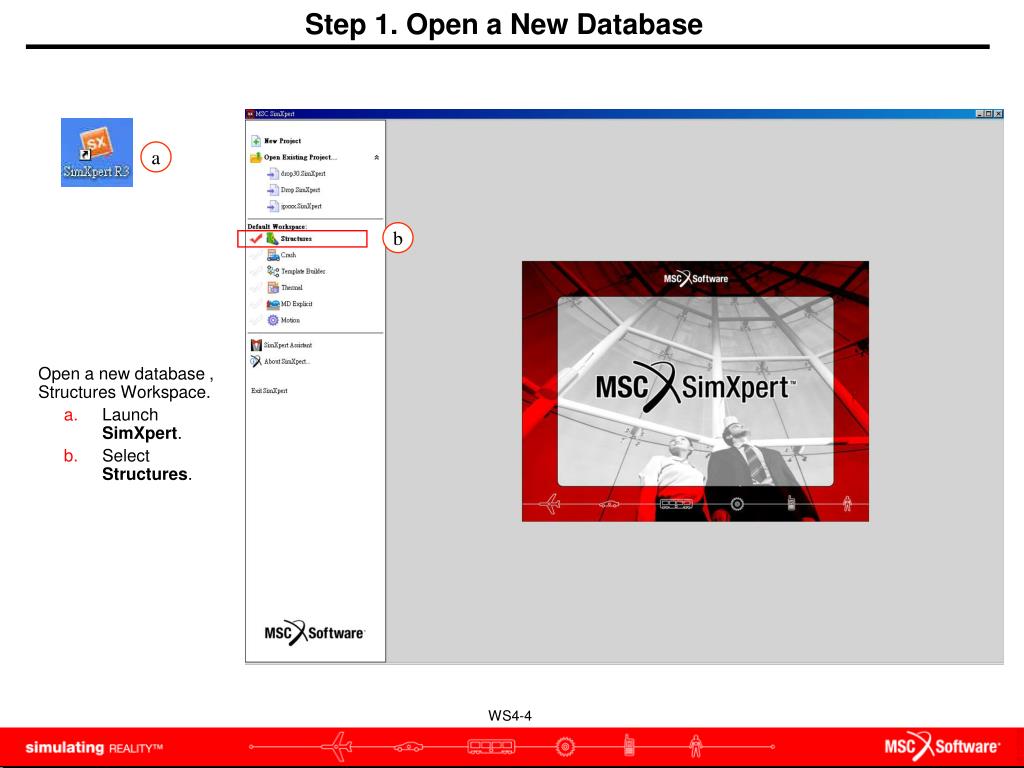Toggle the default checkmark beside Crash
Screen dimensions: 1024x768
[255, 255]
